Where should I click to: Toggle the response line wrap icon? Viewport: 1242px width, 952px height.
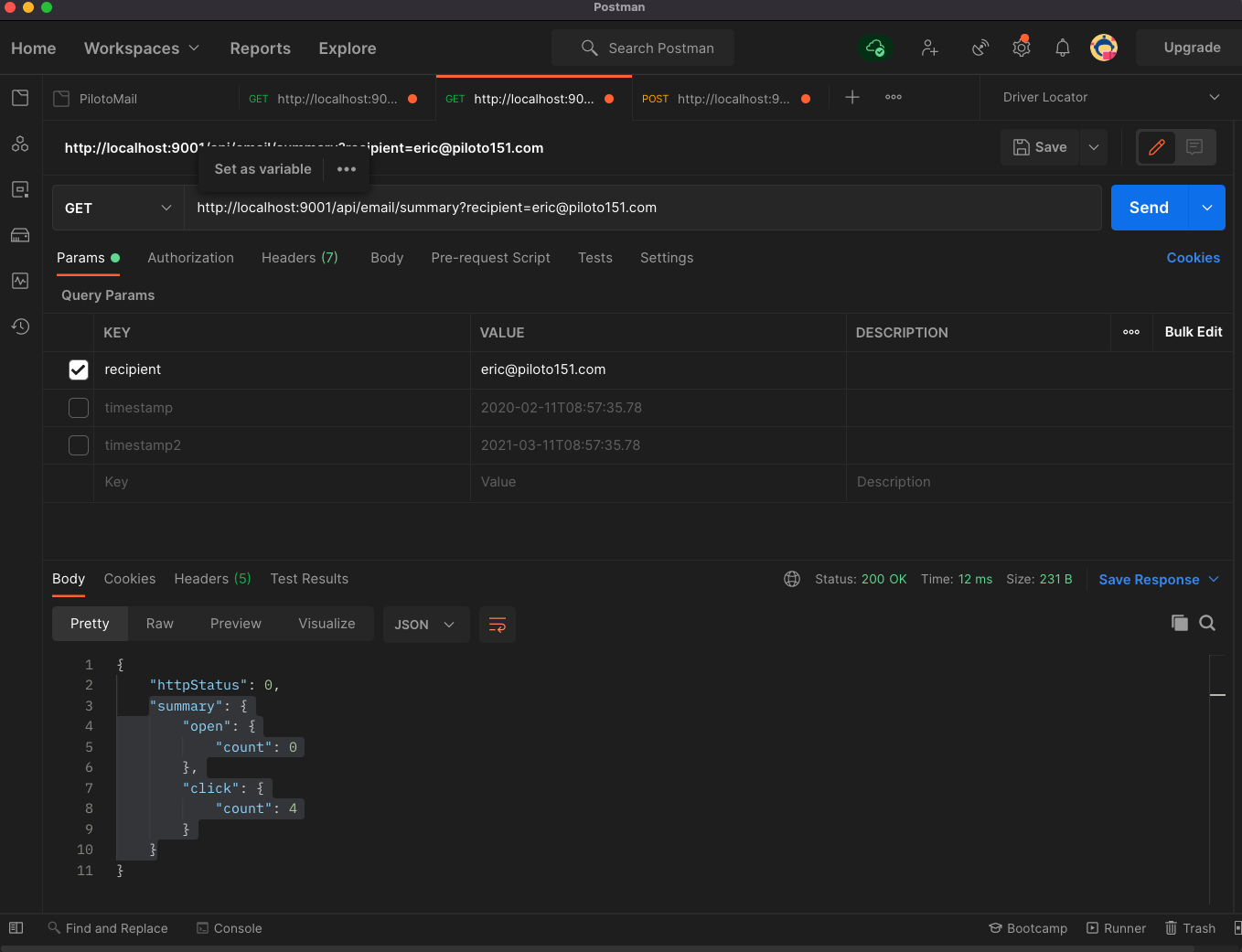click(498, 625)
